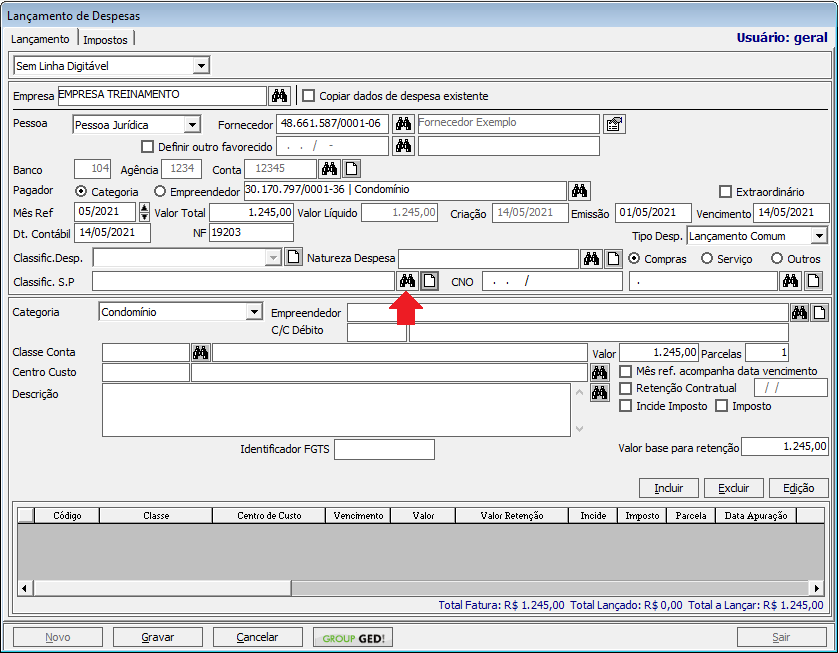Select Compras radio option
The width and height of the screenshot is (839, 653).
[x=634, y=259]
